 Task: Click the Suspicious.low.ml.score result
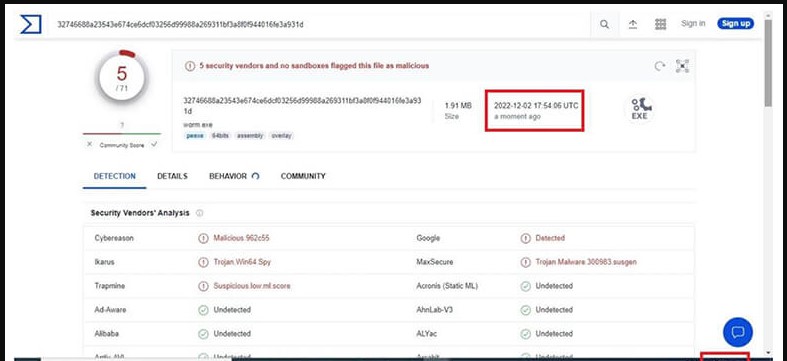(x=252, y=286)
